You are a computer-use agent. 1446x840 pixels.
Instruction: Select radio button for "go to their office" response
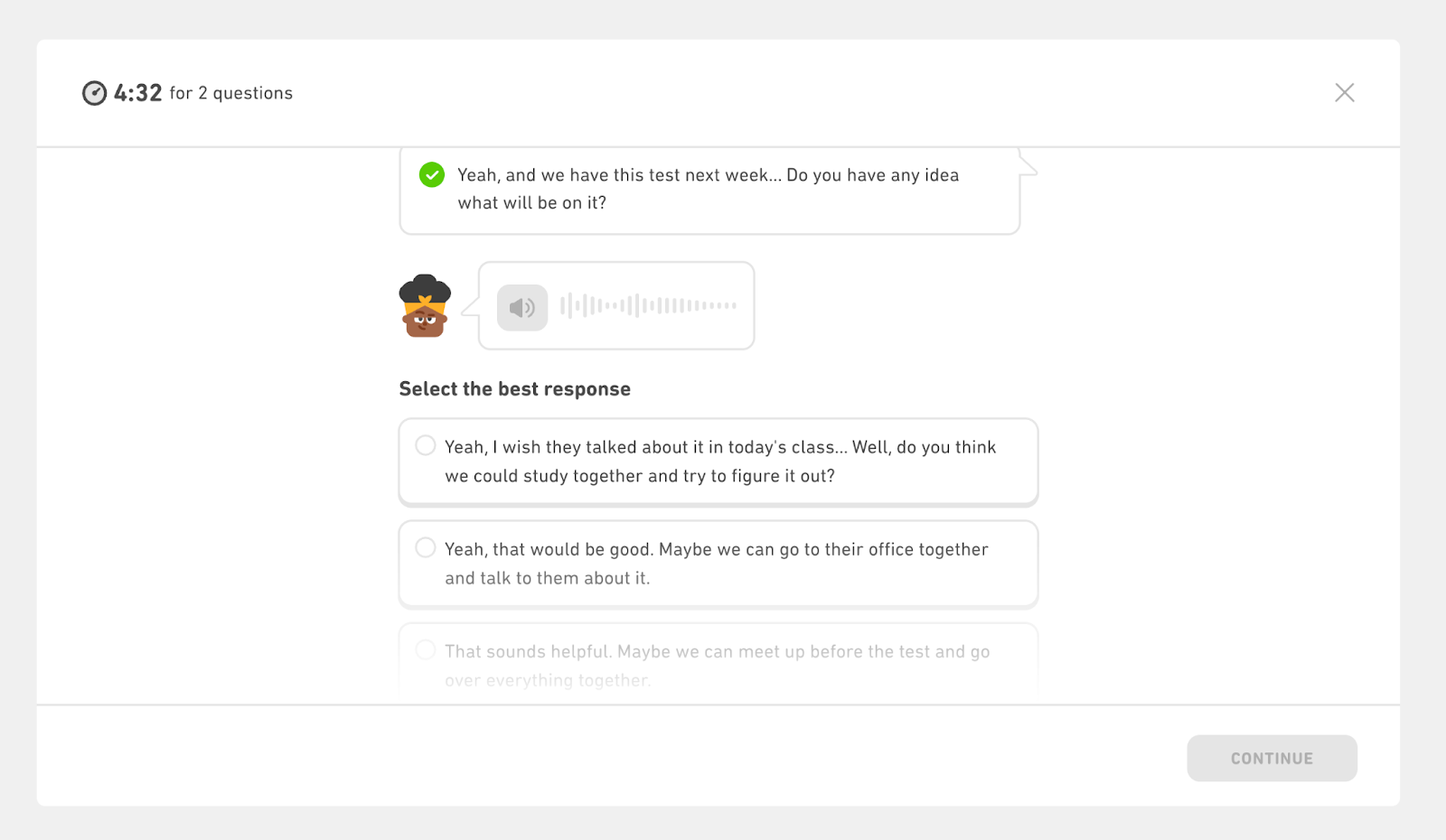tap(426, 548)
